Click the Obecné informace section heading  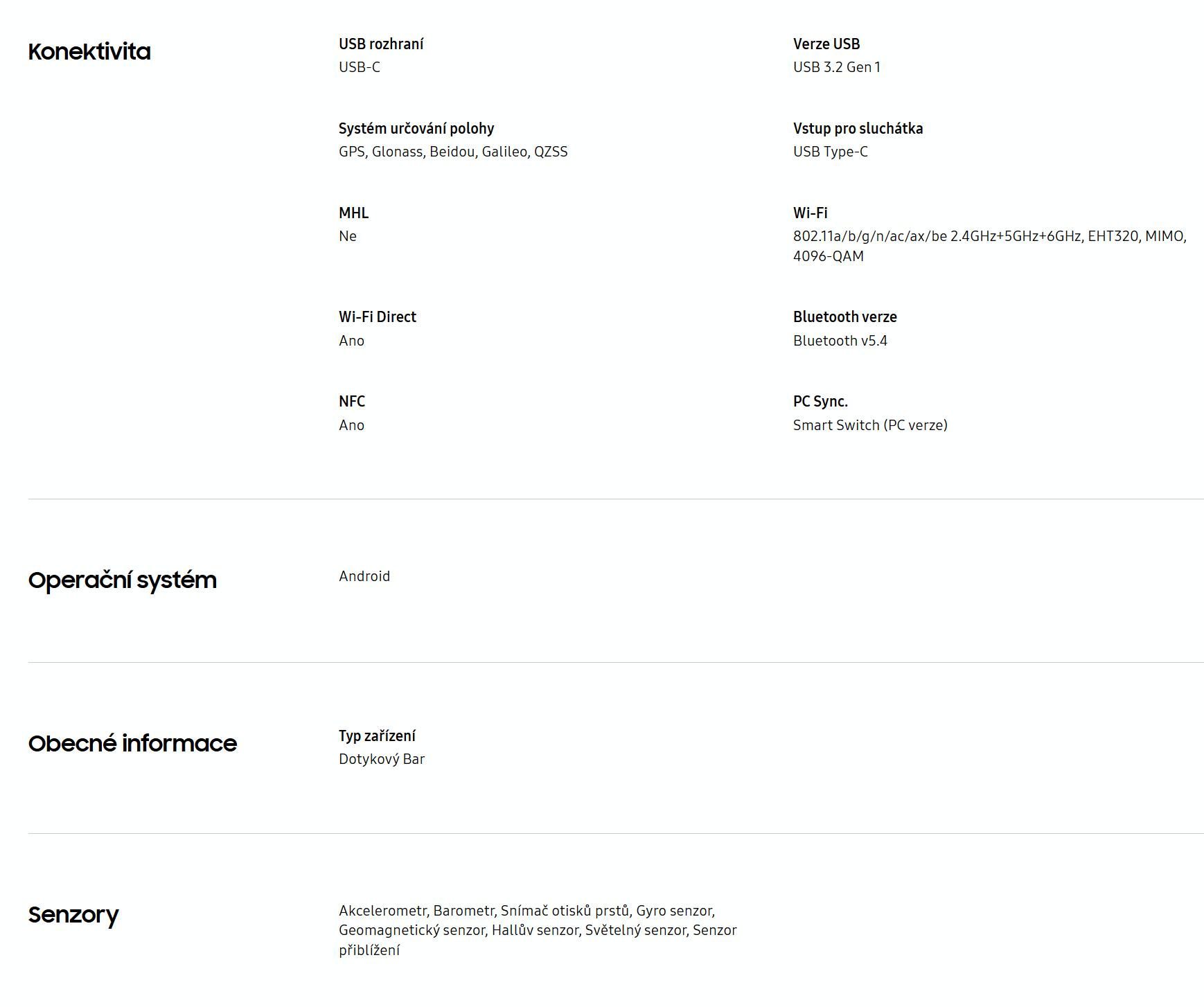(132, 744)
